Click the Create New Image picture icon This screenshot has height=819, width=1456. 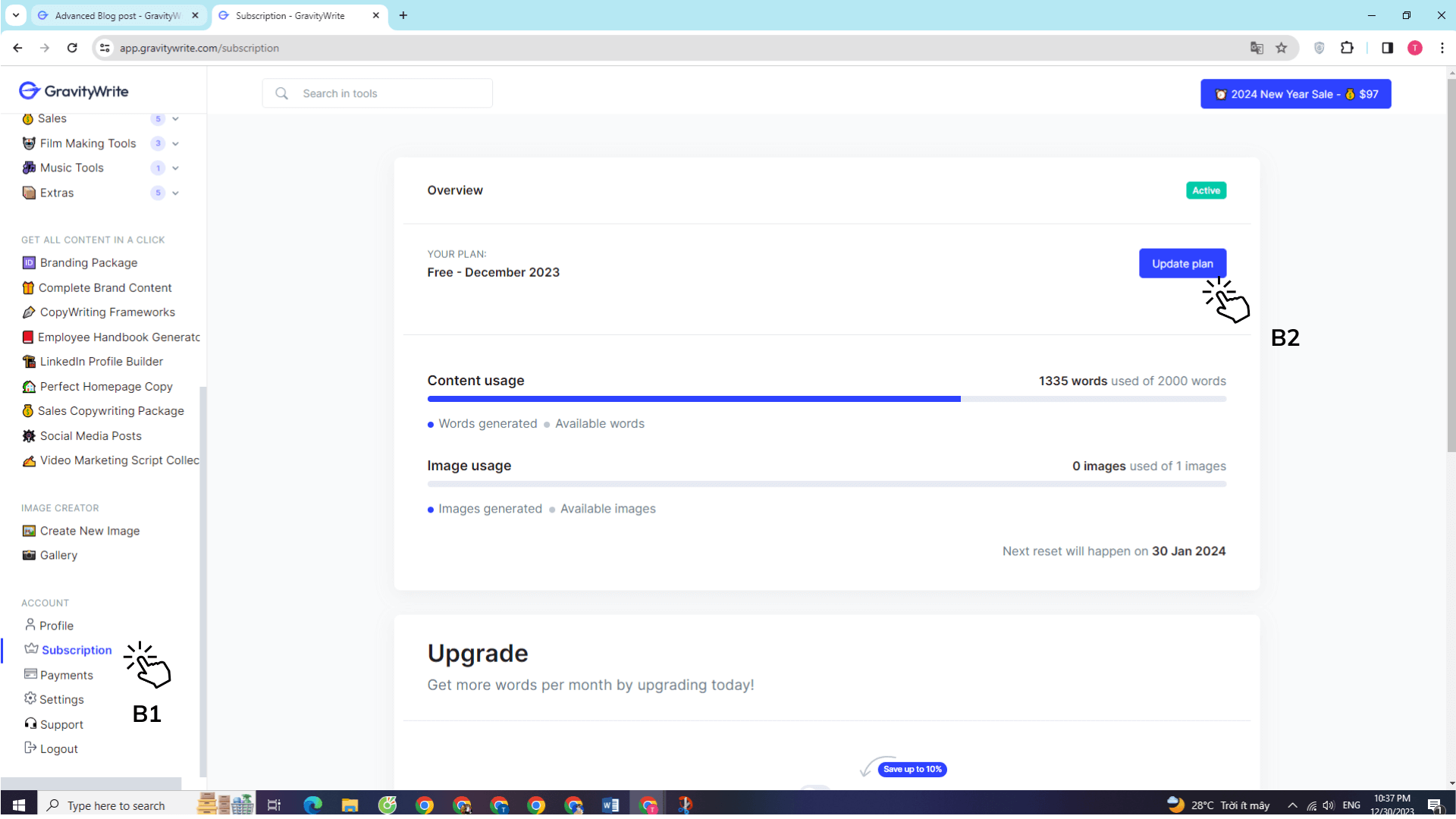coord(29,531)
